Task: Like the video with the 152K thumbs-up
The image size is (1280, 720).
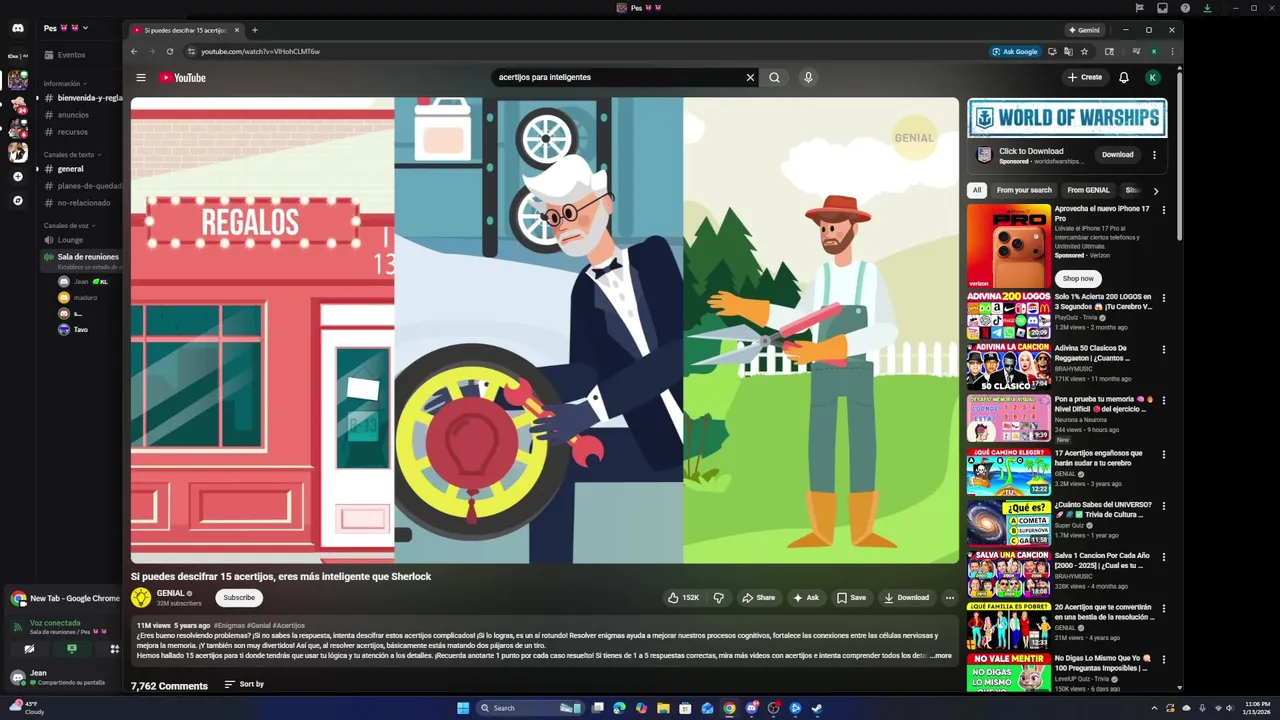Action: click(x=684, y=597)
